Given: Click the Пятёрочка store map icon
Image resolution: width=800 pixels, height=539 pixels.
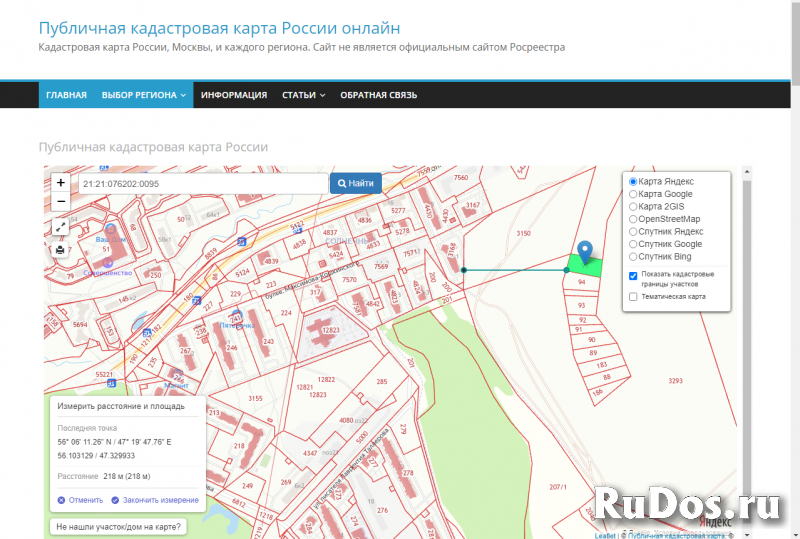Looking at the screenshot, I should [x=236, y=316].
